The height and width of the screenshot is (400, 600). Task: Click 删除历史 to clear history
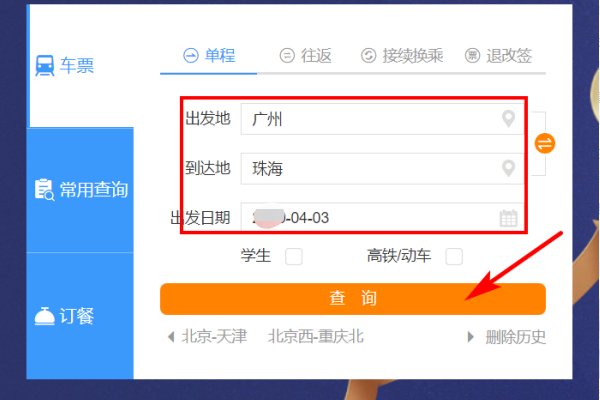(x=515, y=337)
